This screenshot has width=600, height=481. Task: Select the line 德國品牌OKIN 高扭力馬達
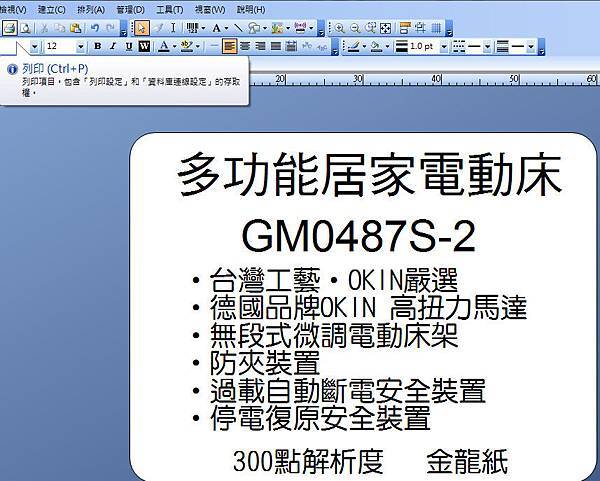coord(368,308)
